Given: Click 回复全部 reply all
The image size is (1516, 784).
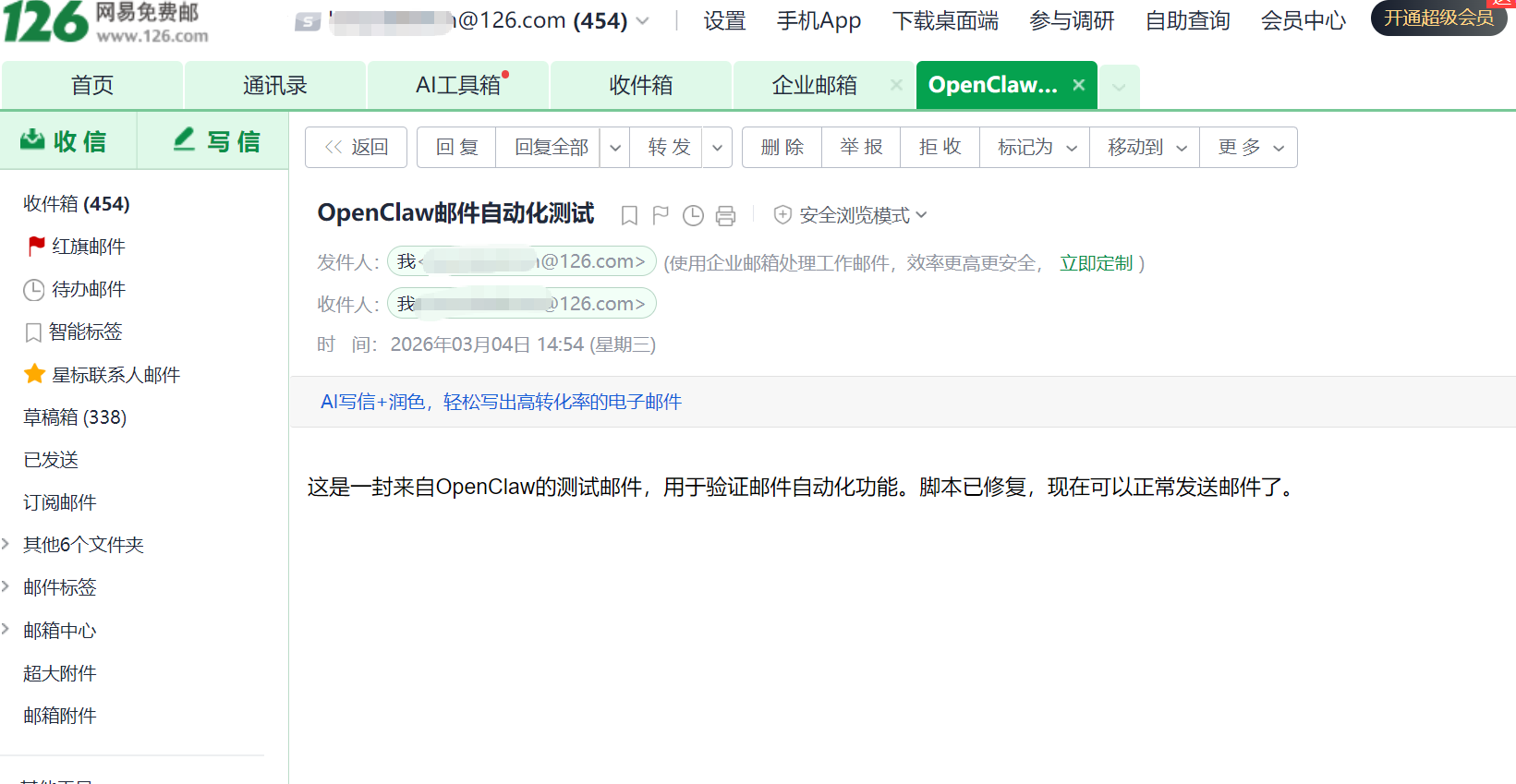Looking at the screenshot, I should tap(551, 148).
